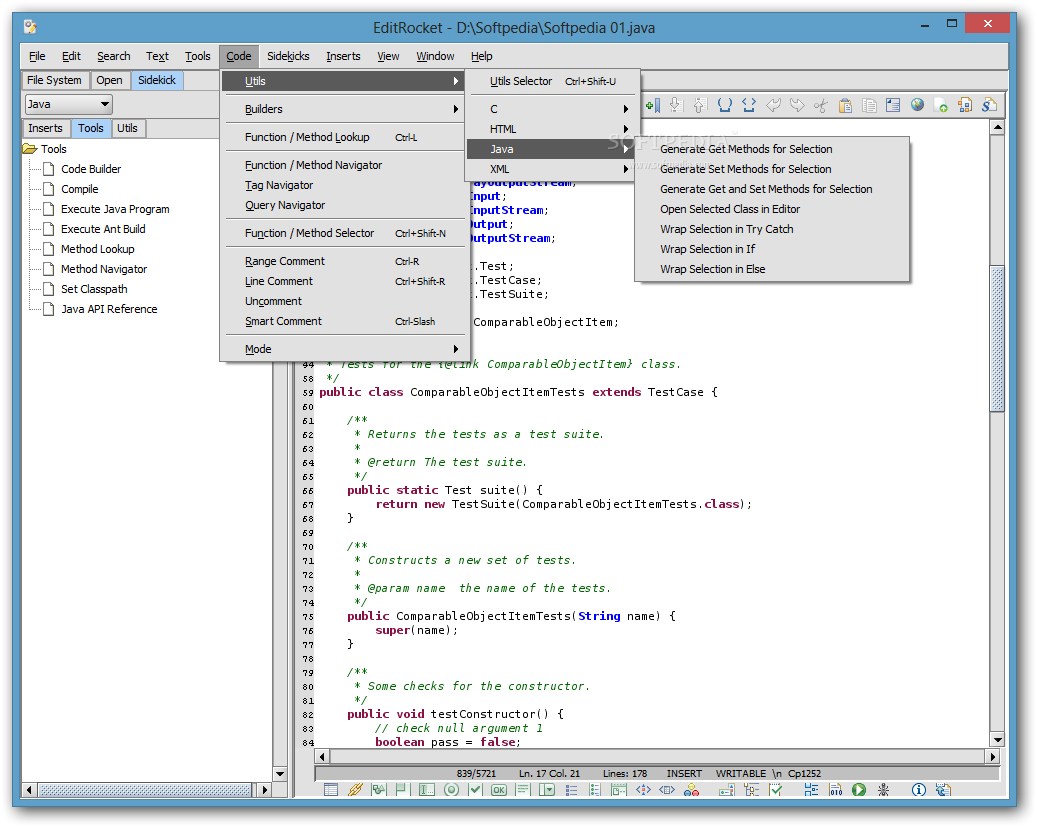Click the radio button circle insert icon

[x=452, y=789]
